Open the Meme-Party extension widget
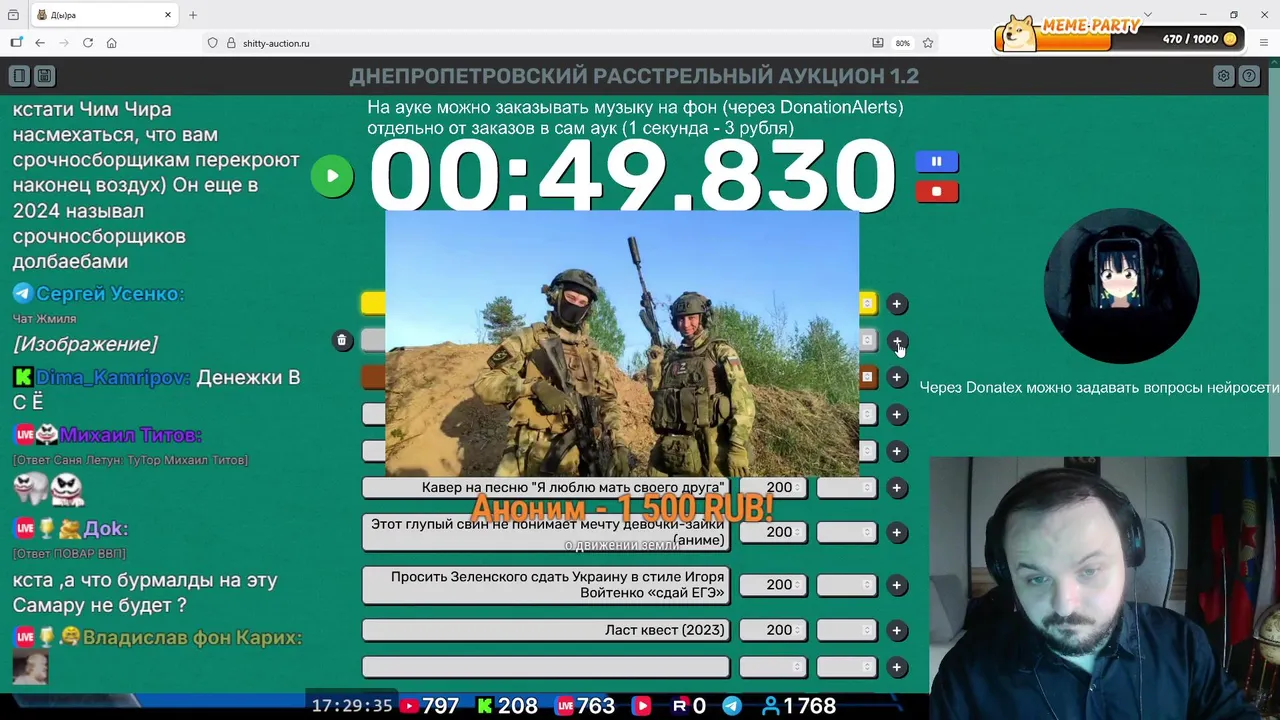 pyautogui.click(x=1119, y=34)
